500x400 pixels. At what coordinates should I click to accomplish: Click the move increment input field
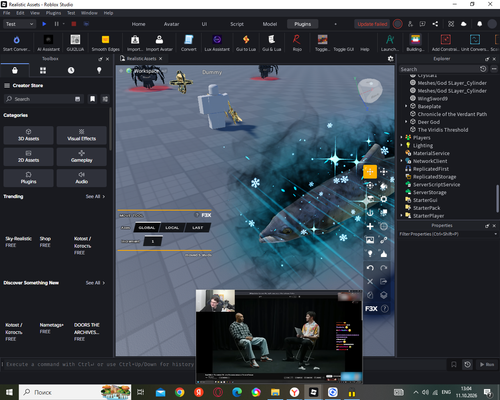tap(153, 241)
